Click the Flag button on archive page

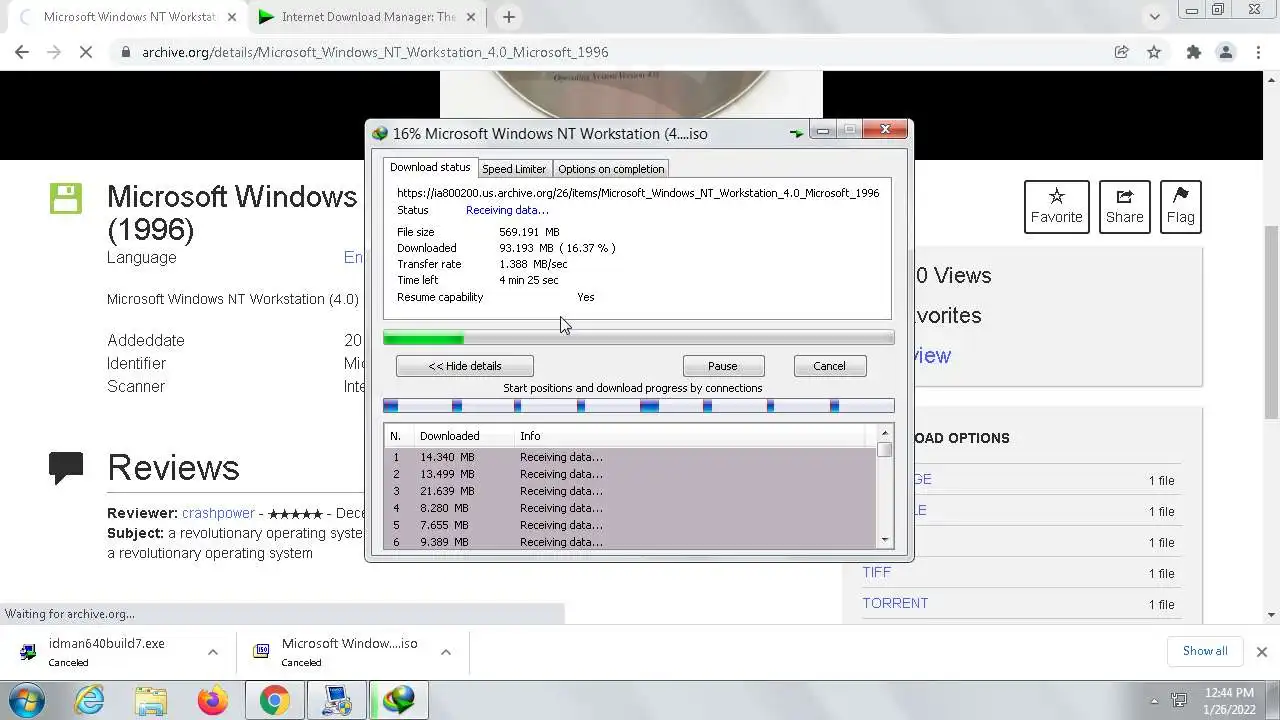click(1180, 207)
